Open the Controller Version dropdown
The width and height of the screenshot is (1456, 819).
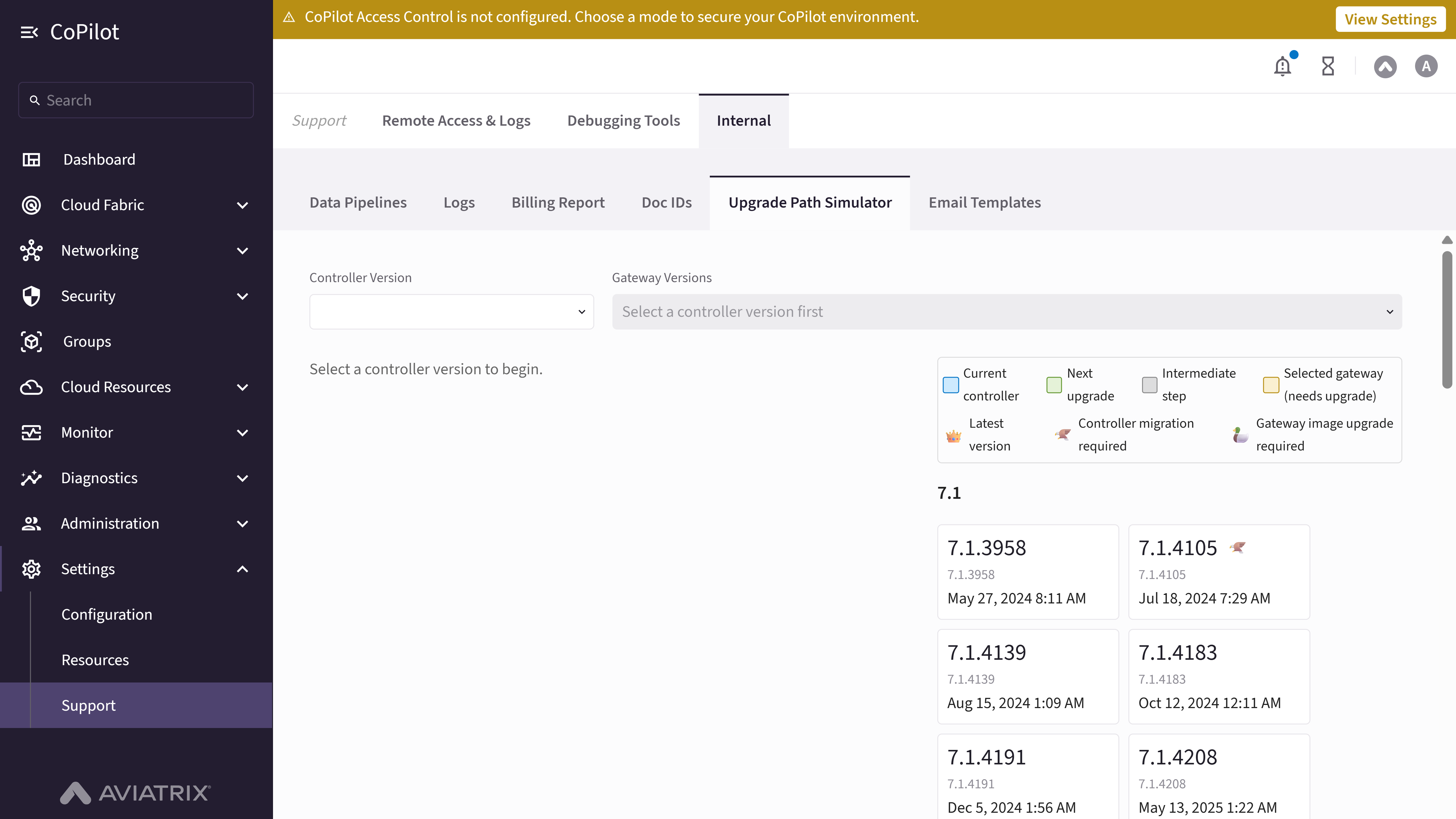[451, 311]
